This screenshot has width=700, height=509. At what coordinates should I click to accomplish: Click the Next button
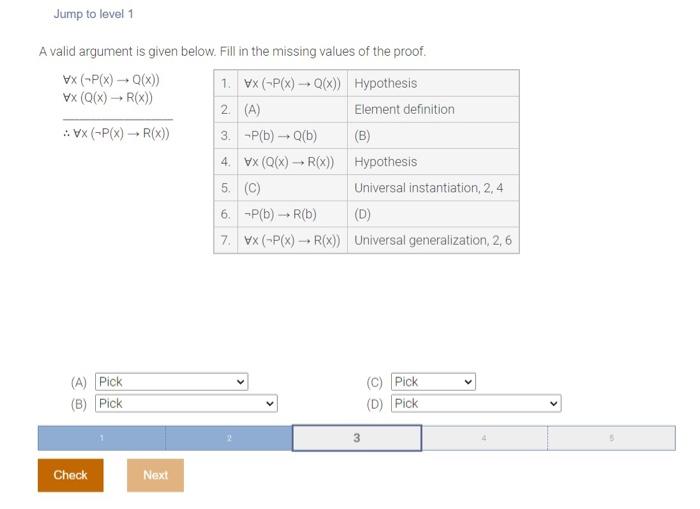click(x=155, y=475)
